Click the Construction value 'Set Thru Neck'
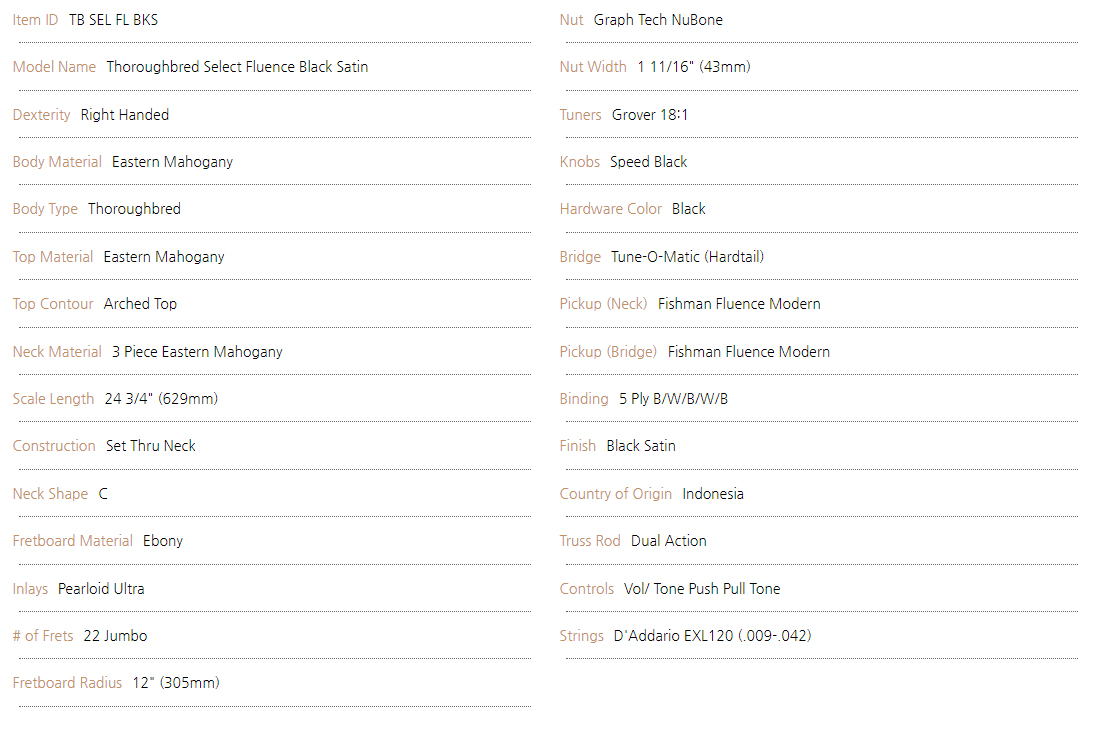Image resolution: width=1106 pixels, height=739 pixels. [151, 446]
